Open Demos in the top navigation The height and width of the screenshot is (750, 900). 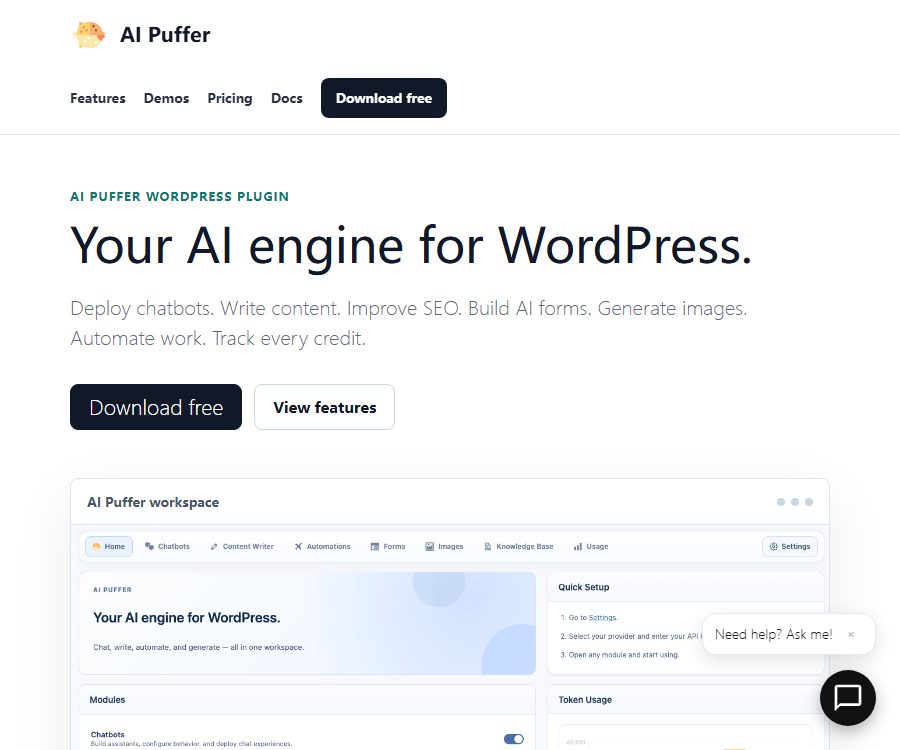click(166, 98)
